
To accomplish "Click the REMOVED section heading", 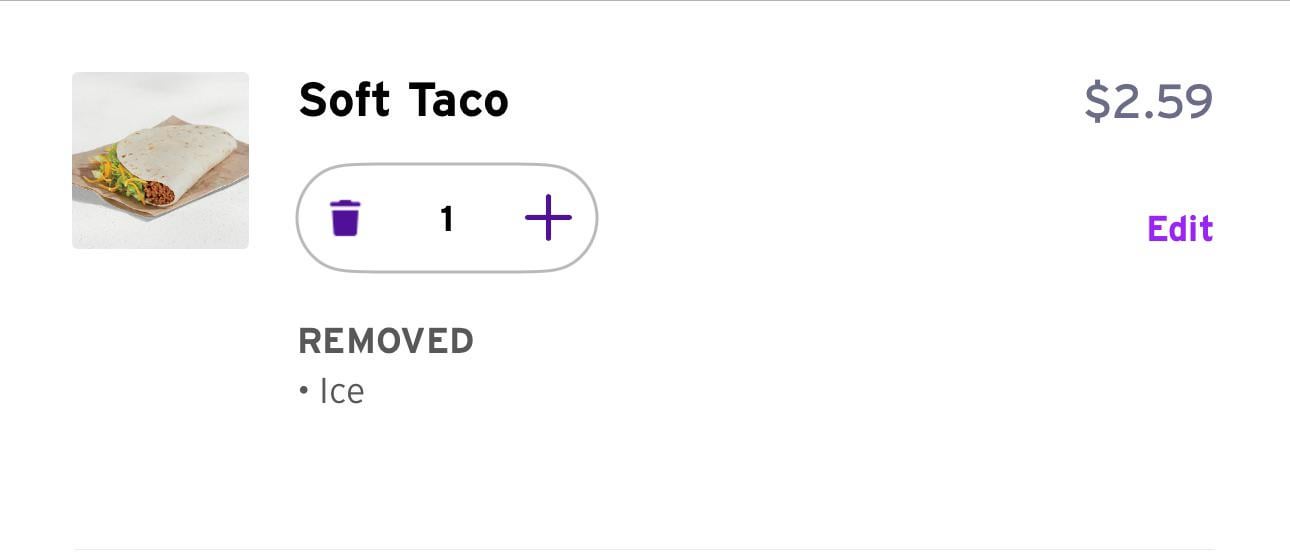I will pyautogui.click(x=386, y=341).
